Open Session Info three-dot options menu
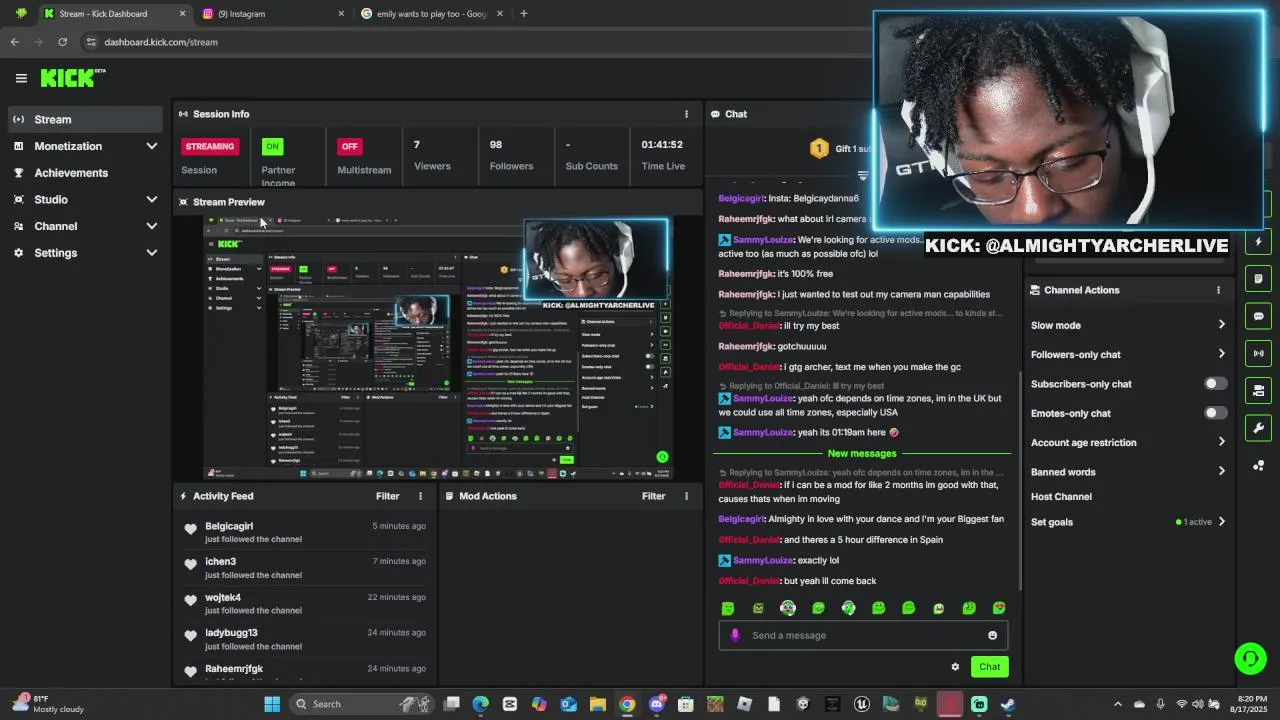Image resolution: width=1280 pixels, height=720 pixels. tap(686, 114)
